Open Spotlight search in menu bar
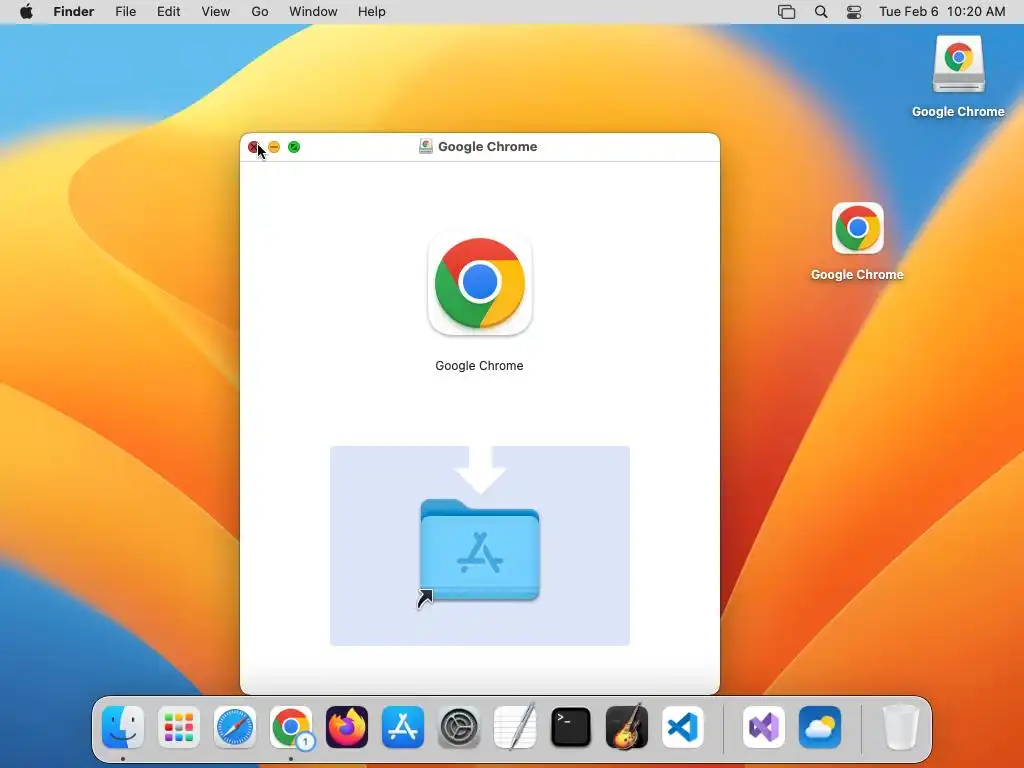The image size is (1024, 768). click(821, 12)
